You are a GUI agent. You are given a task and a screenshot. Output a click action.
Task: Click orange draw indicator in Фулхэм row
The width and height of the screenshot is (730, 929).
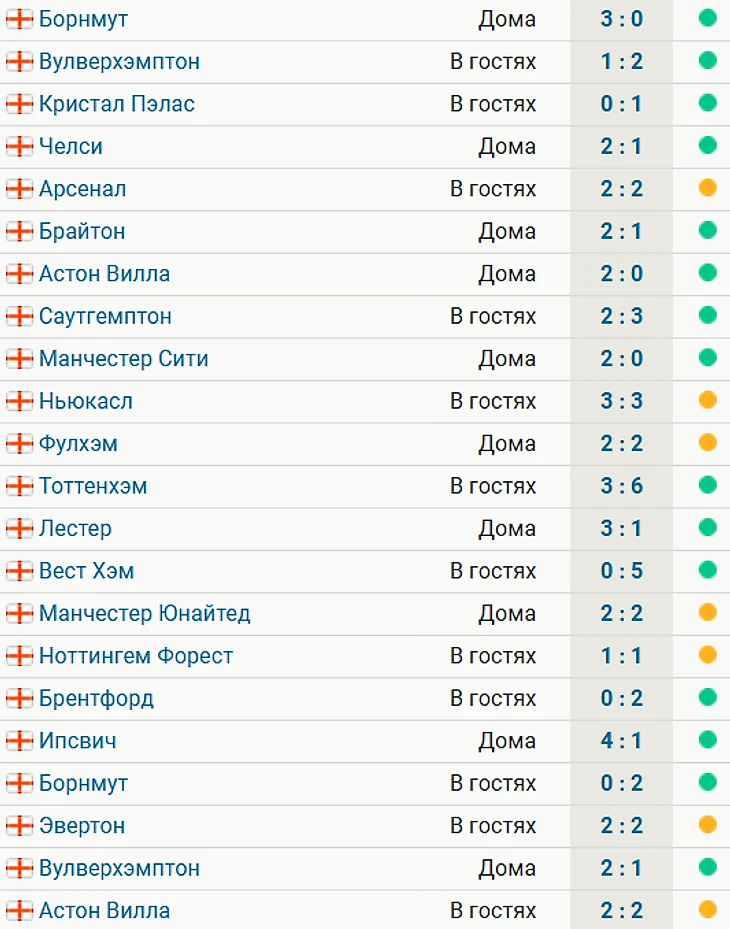click(708, 442)
